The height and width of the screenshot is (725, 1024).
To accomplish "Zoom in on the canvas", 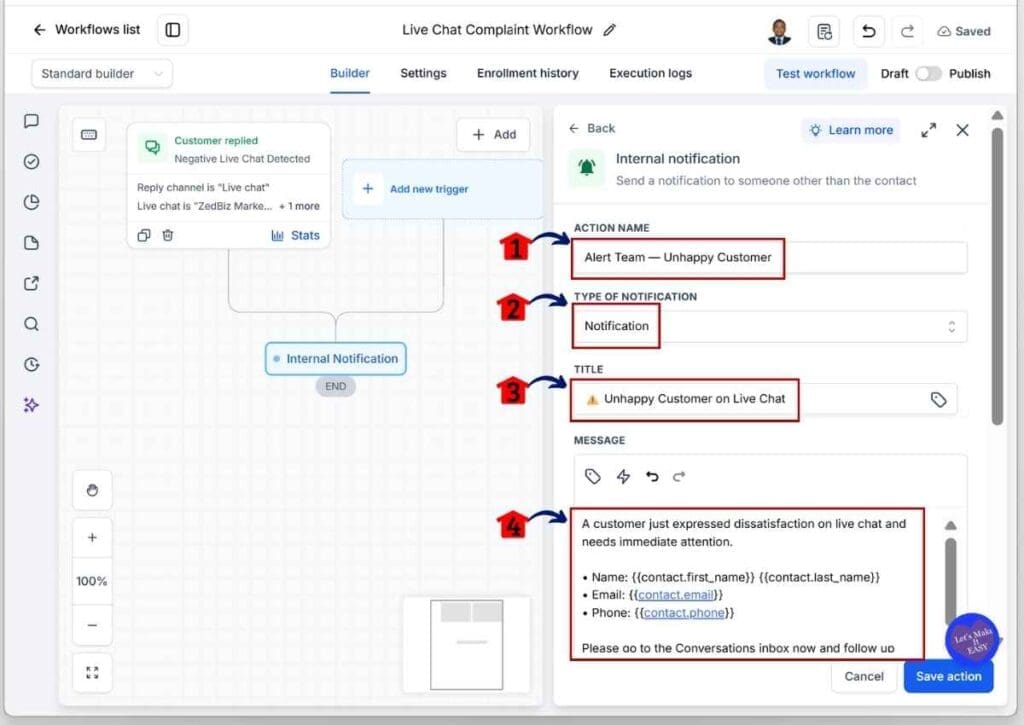I will [92, 538].
